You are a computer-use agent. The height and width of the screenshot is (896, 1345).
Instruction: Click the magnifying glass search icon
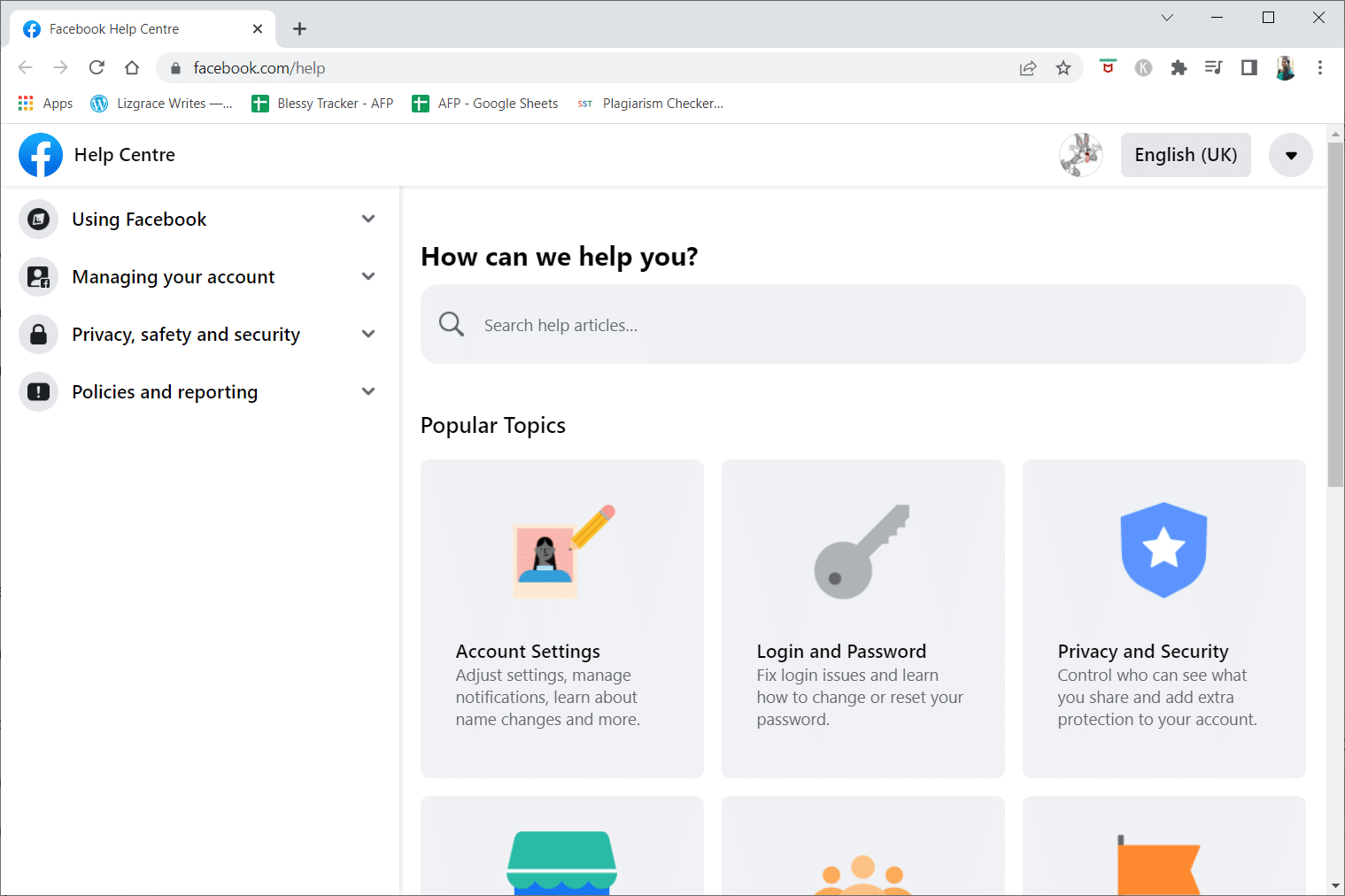(452, 324)
